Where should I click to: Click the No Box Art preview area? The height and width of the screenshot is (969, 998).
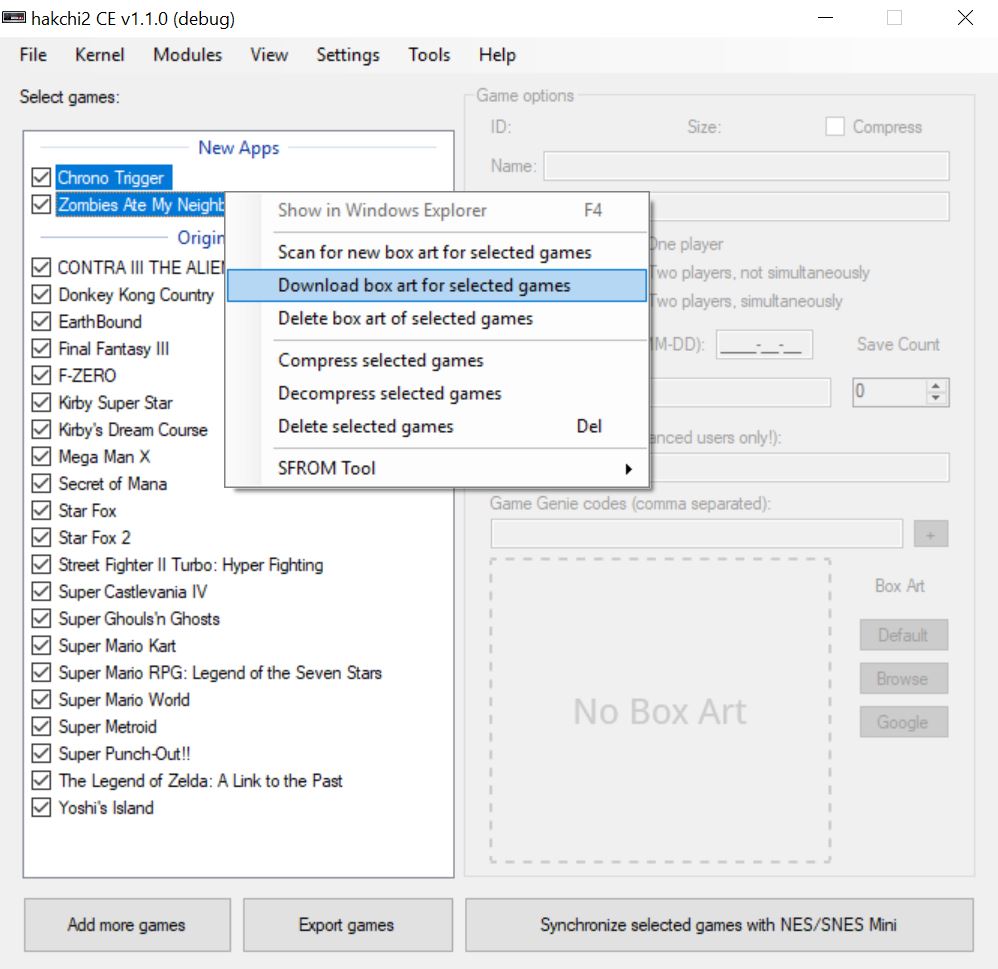click(x=660, y=711)
